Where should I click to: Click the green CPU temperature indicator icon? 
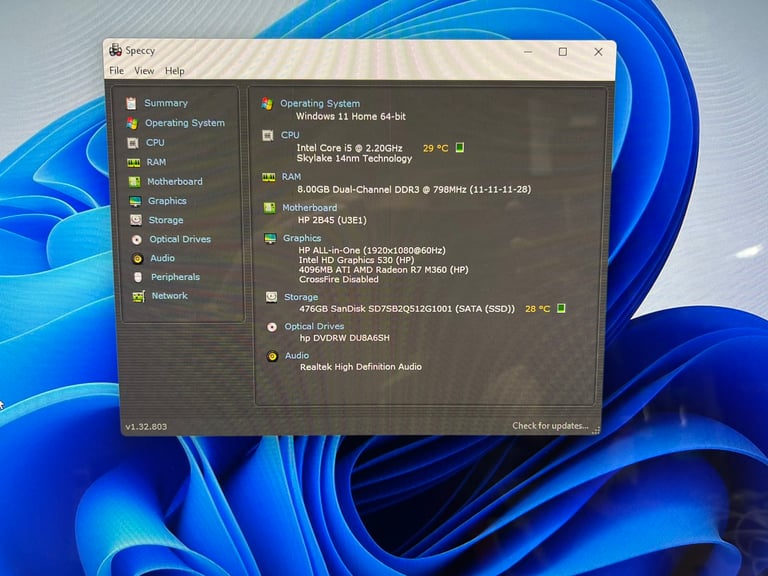(x=459, y=147)
